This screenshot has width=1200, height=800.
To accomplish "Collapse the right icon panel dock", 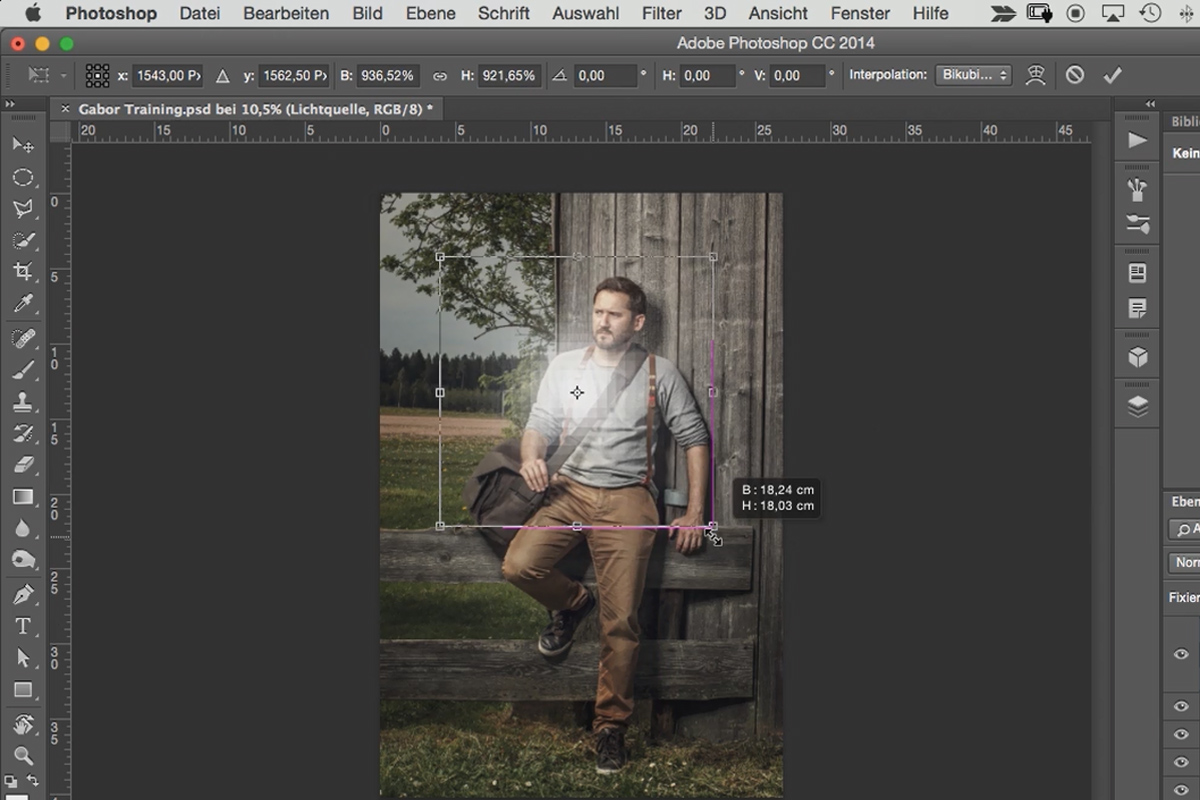I will 1150,103.
